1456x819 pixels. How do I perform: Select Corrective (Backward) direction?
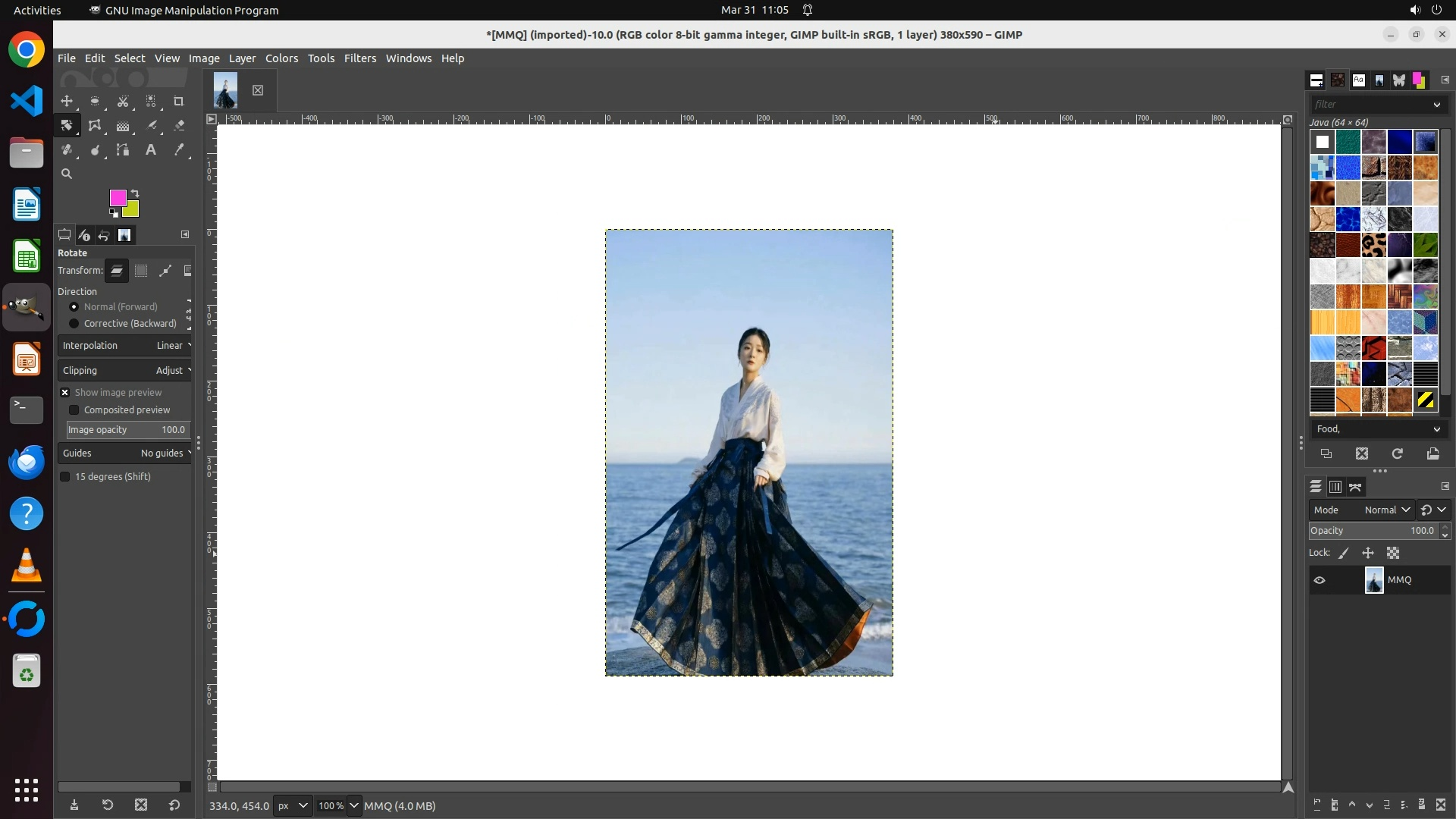(74, 324)
